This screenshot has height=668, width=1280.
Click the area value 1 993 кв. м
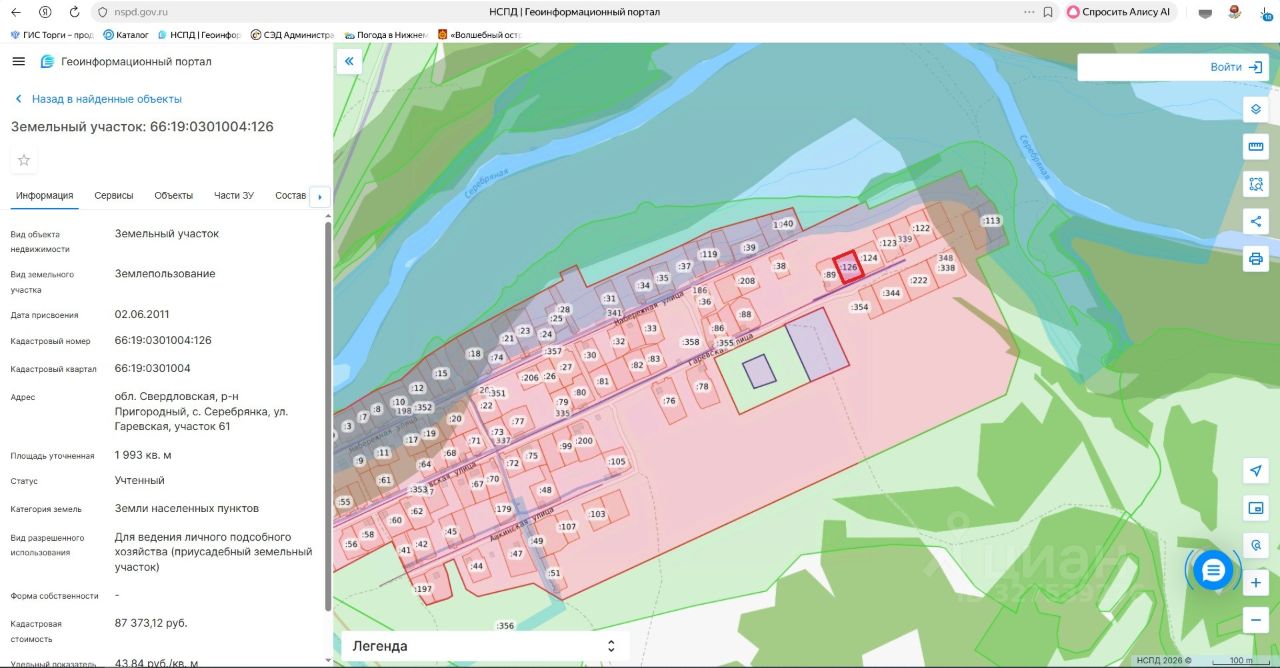143,455
